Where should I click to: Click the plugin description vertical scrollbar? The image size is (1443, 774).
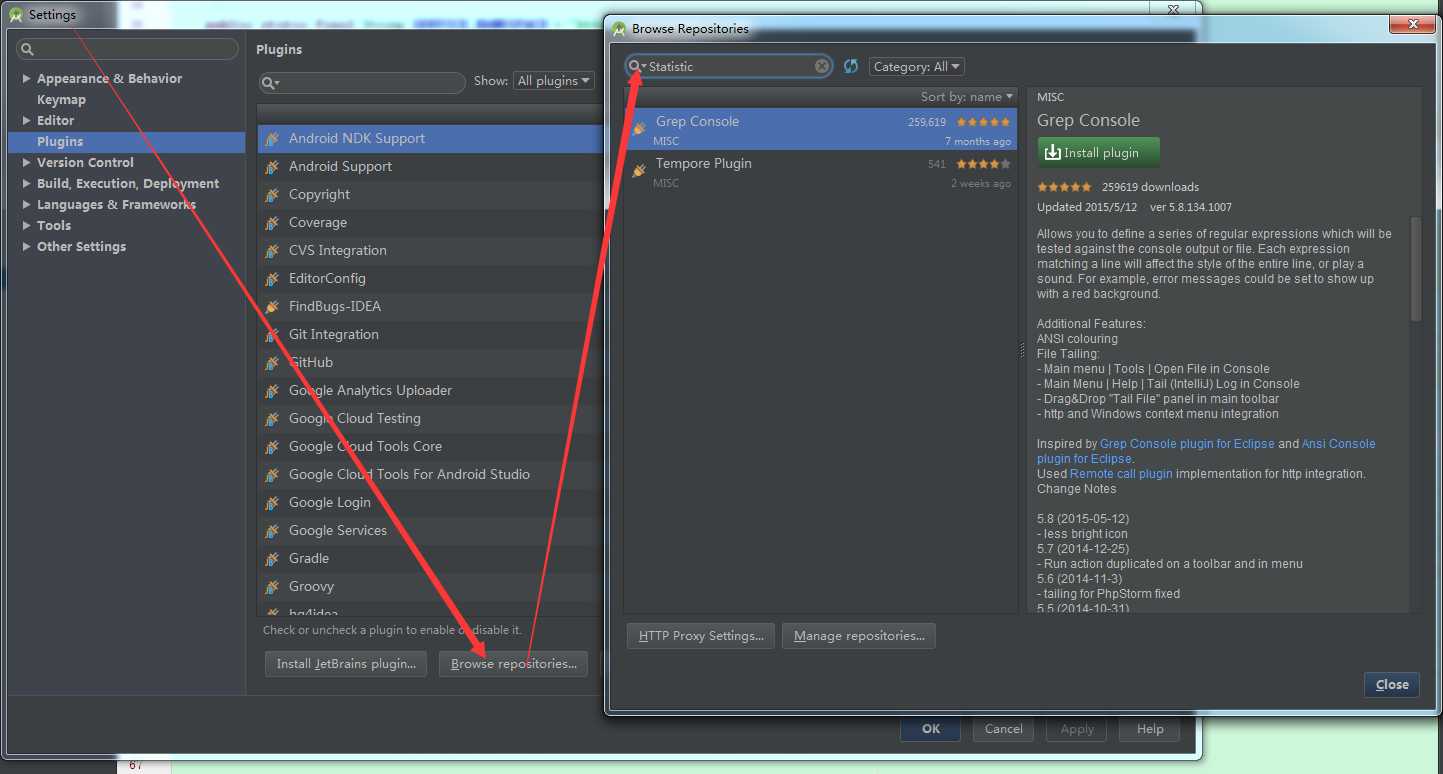tap(1415, 269)
